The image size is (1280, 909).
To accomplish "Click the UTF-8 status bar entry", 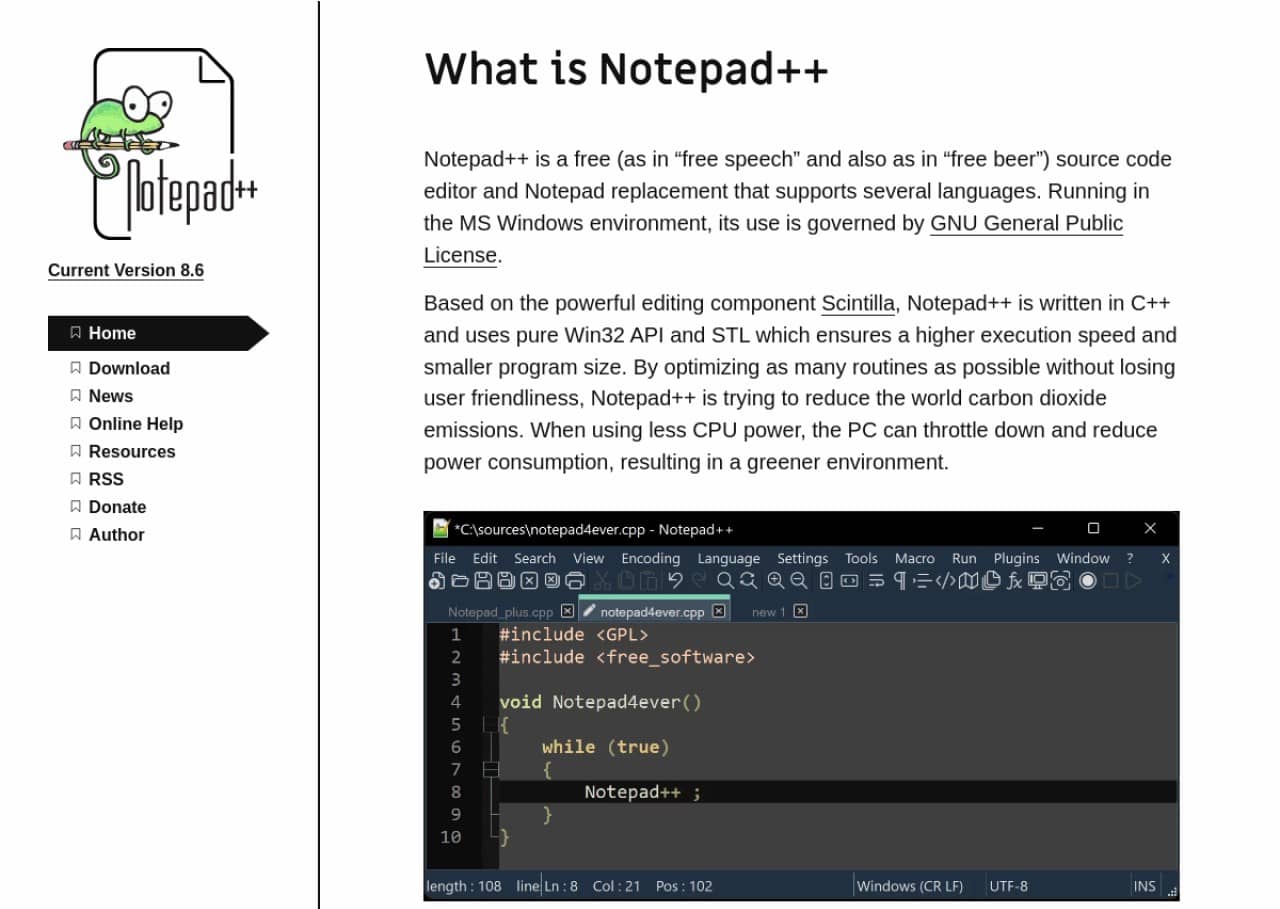I will click(x=1008, y=886).
